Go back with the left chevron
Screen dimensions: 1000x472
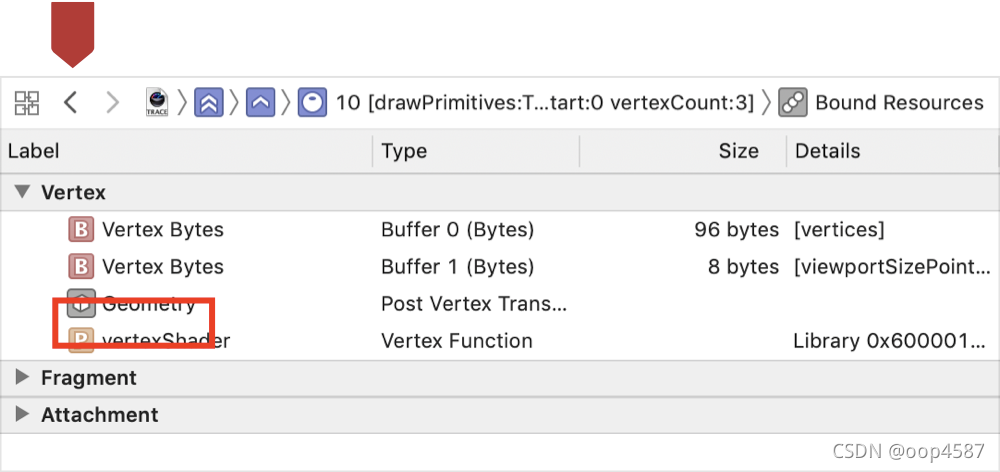tap(71, 102)
